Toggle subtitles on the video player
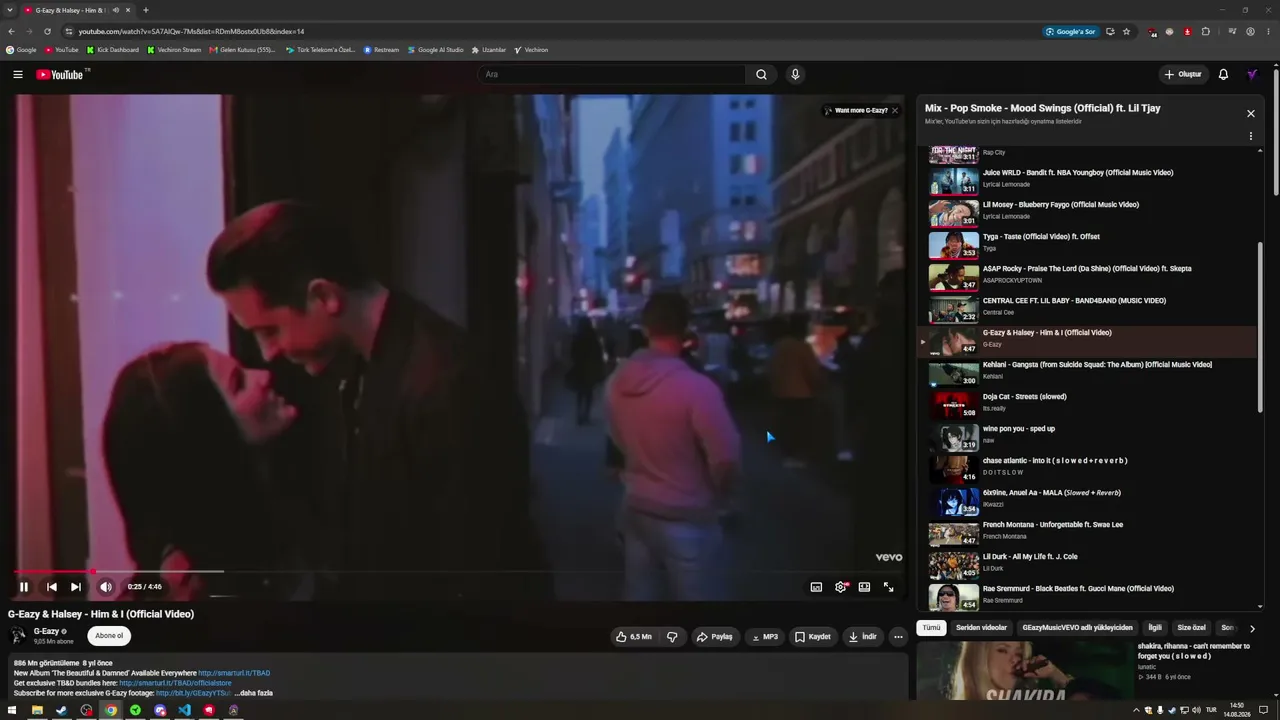The height and width of the screenshot is (720, 1280). [x=816, y=587]
